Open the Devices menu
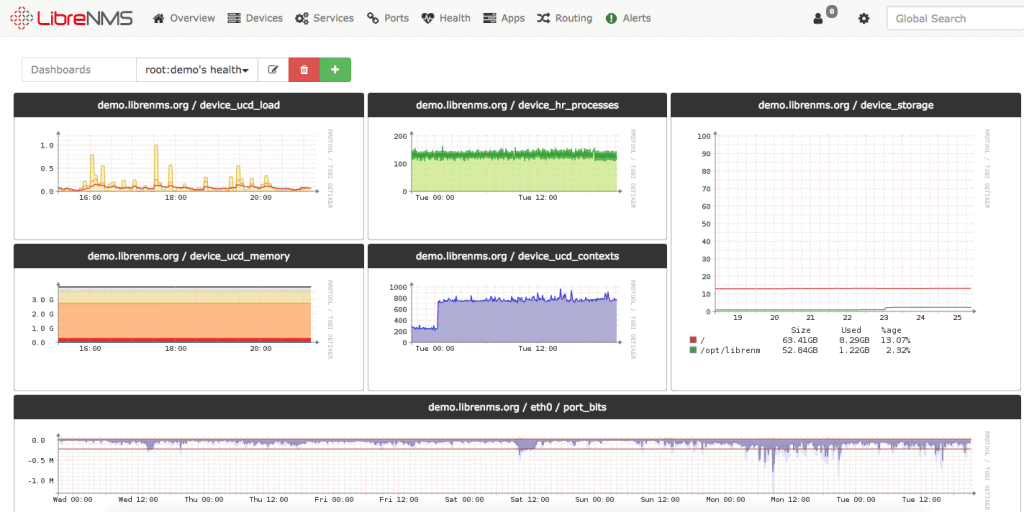Image resolution: width=1024 pixels, height=512 pixels. click(x=255, y=18)
